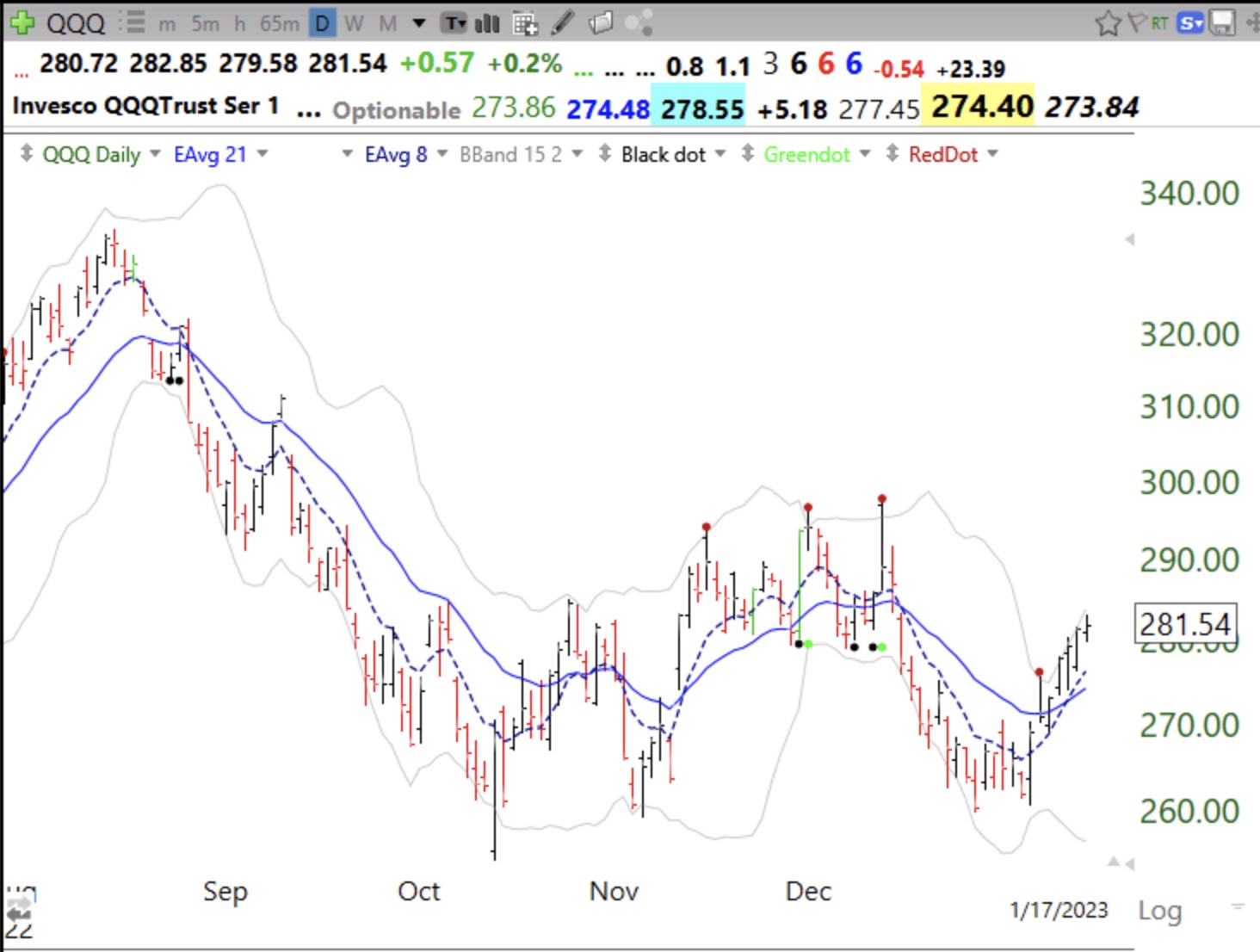Click the yellow-highlighted 274.40 value
This screenshot has height=952, width=1260.
coord(982,107)
